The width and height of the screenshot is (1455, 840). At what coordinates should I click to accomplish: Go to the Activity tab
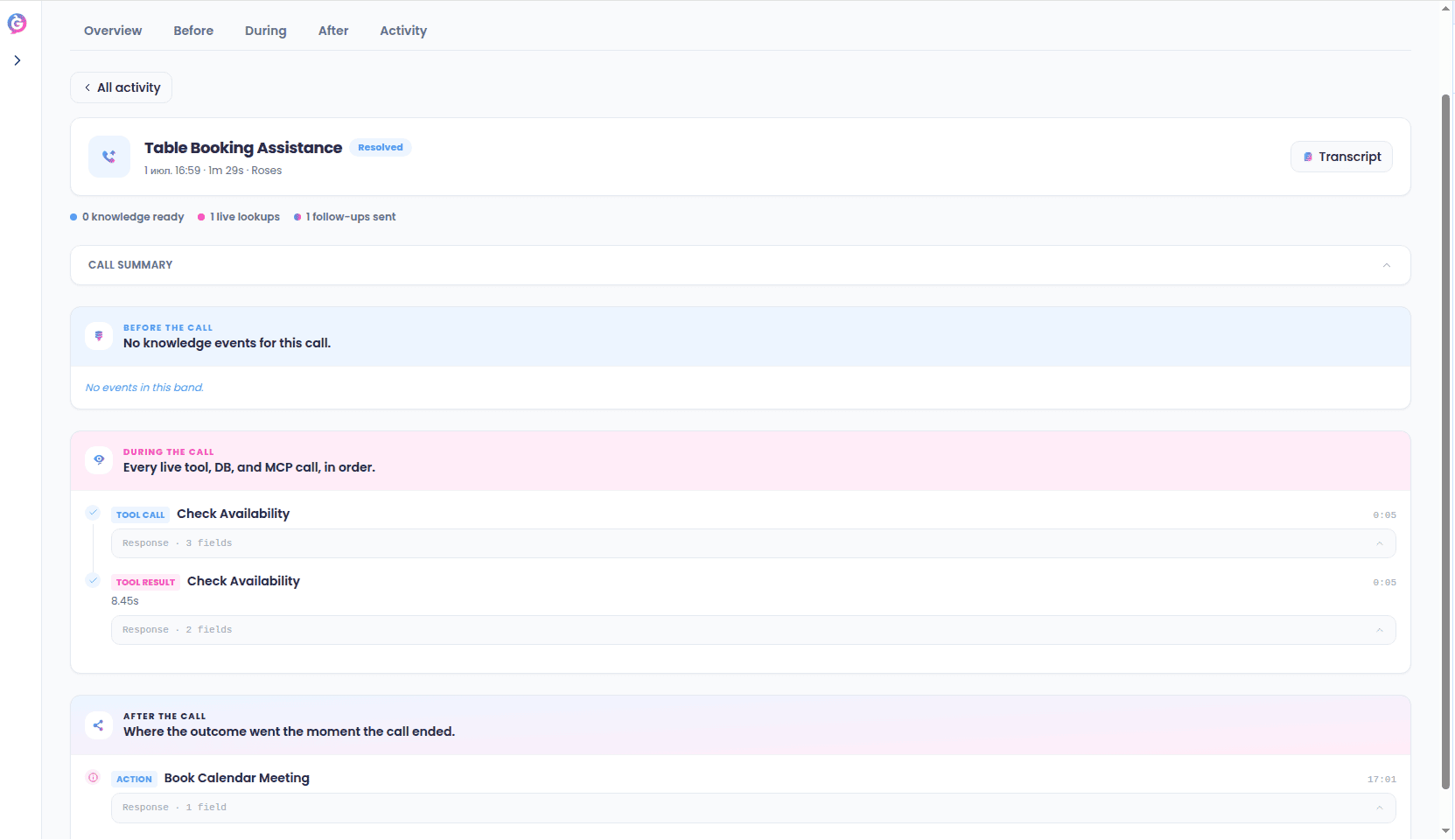[403, 31]
